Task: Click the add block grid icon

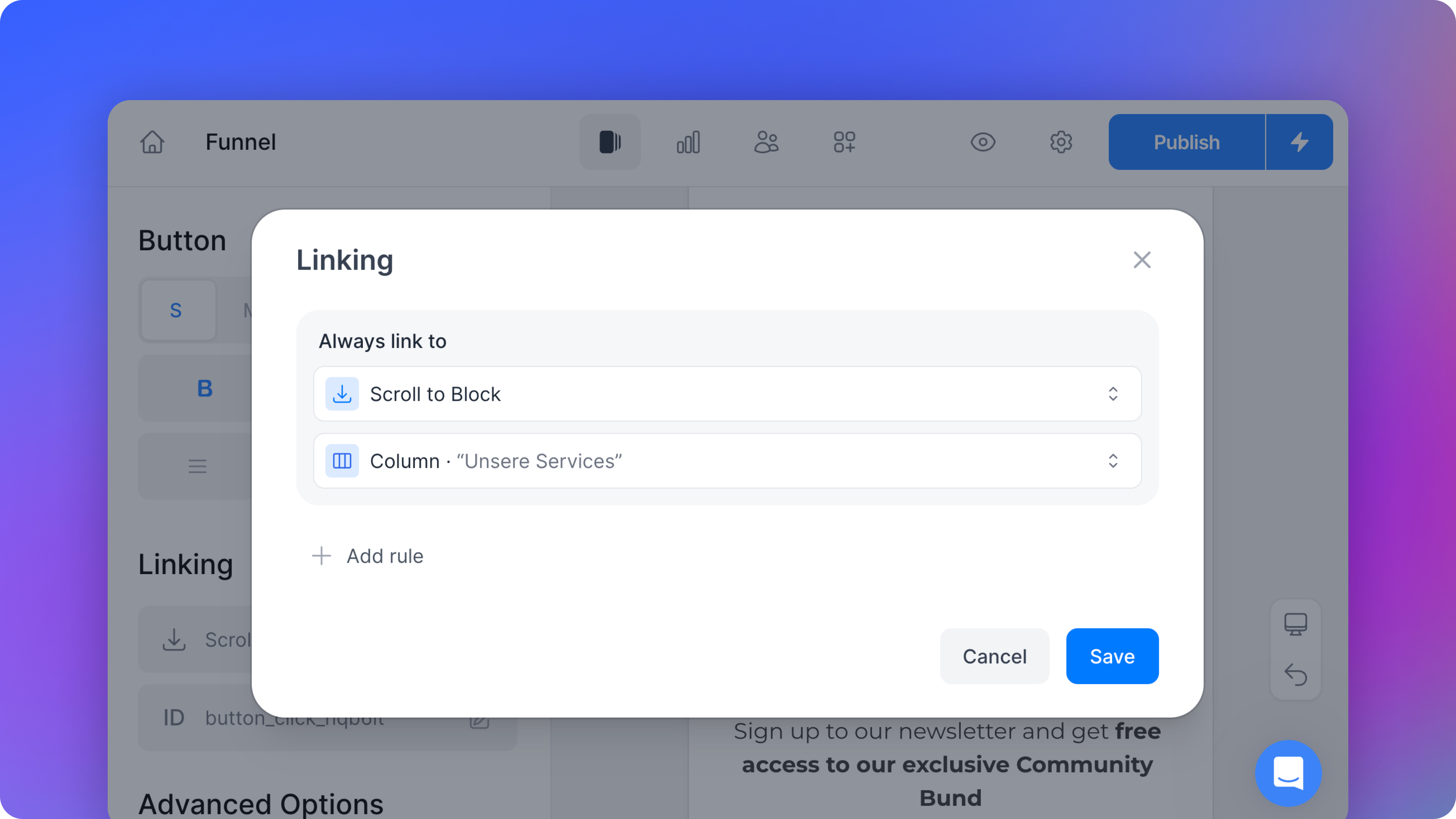Action: tap(844, 142)
